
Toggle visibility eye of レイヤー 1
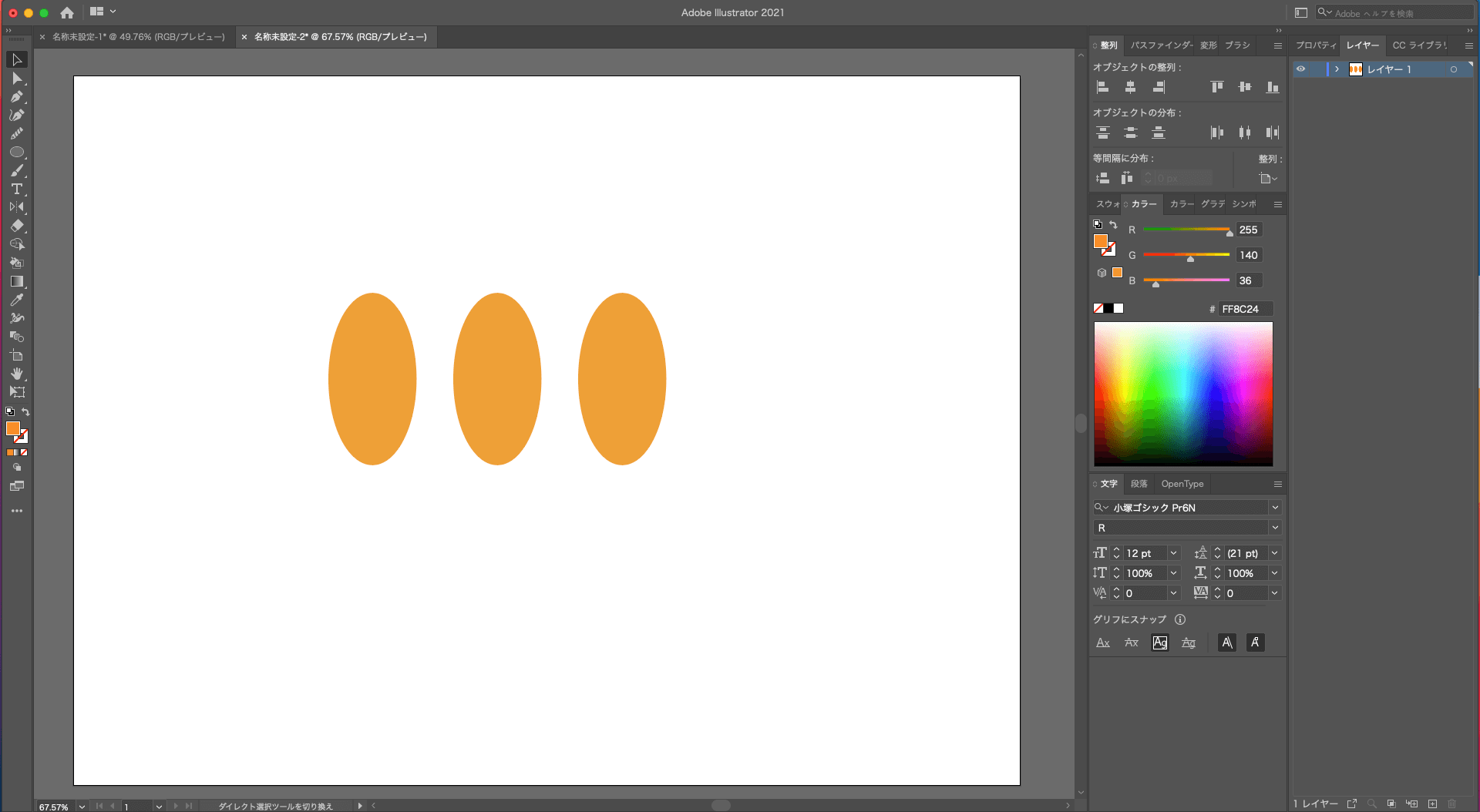click(1301, 69)
